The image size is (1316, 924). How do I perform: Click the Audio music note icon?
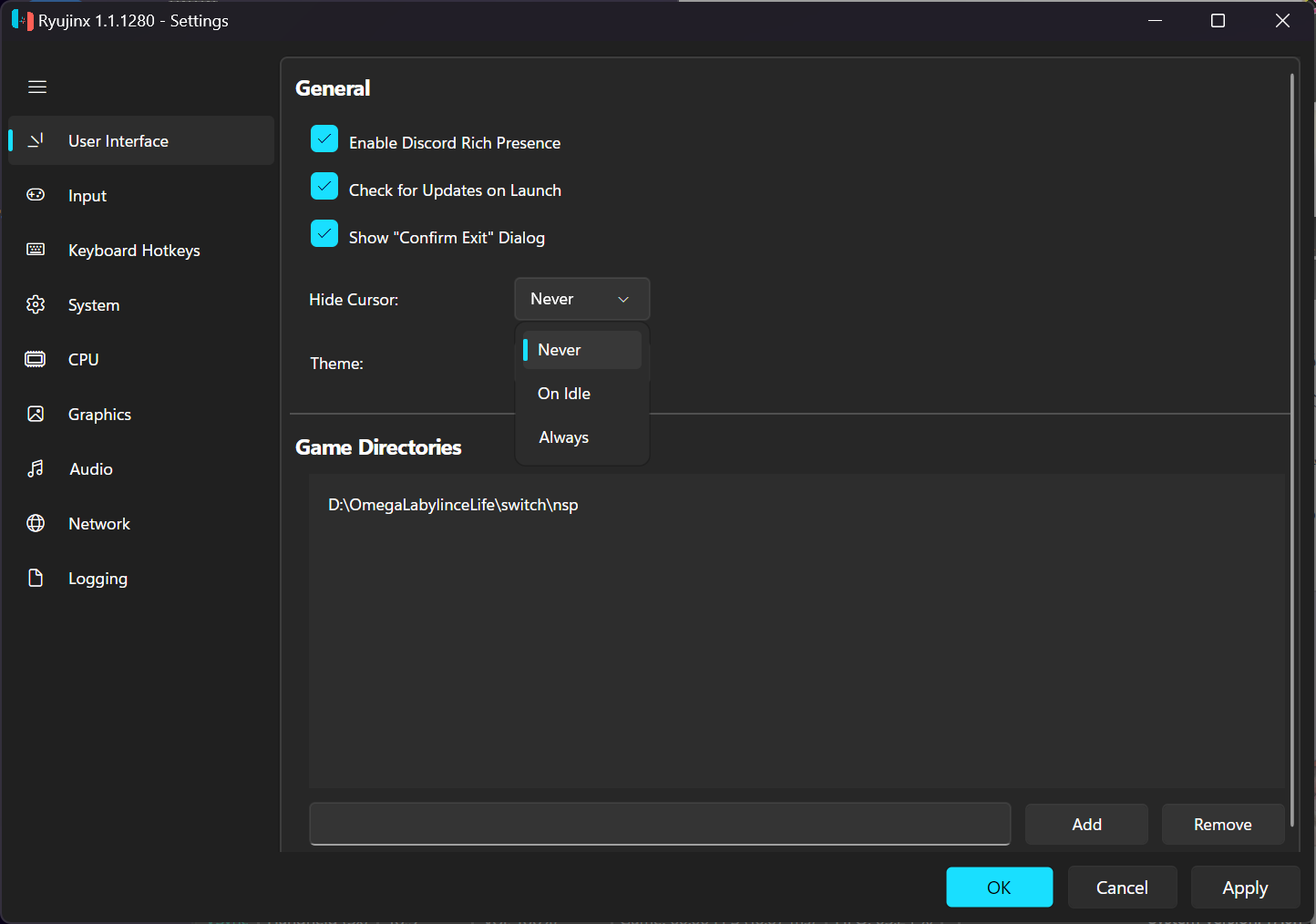[x=36, y=468]
